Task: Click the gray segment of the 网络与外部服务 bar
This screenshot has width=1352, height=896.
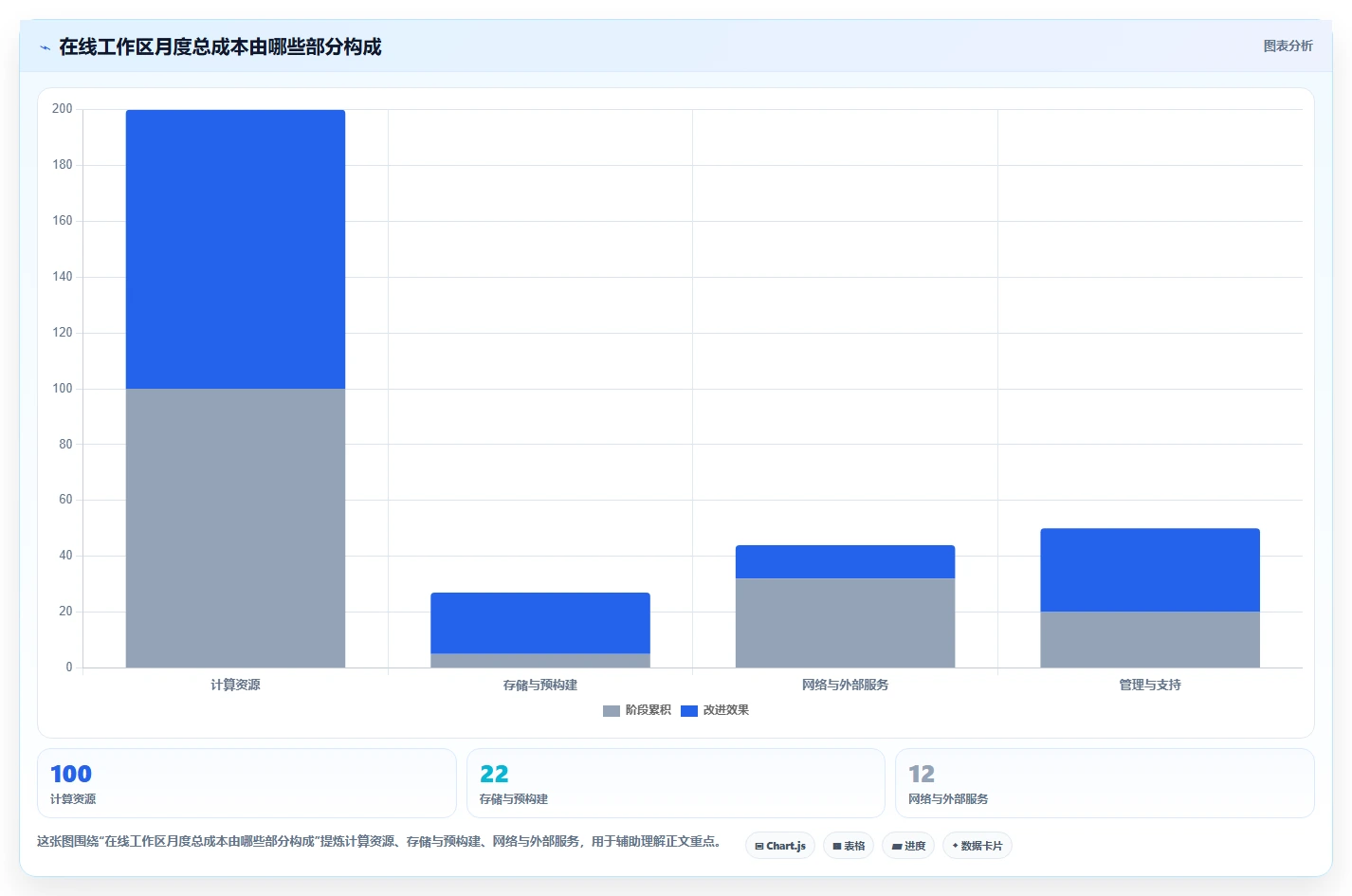Action: [845, 623]
